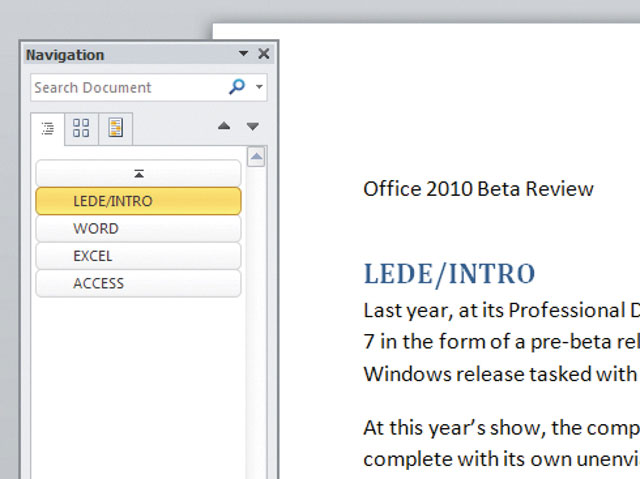Screen dimensions: 640x479
Task: Select WORD heading in Navigation pane
Action: [x=138, y=228]
